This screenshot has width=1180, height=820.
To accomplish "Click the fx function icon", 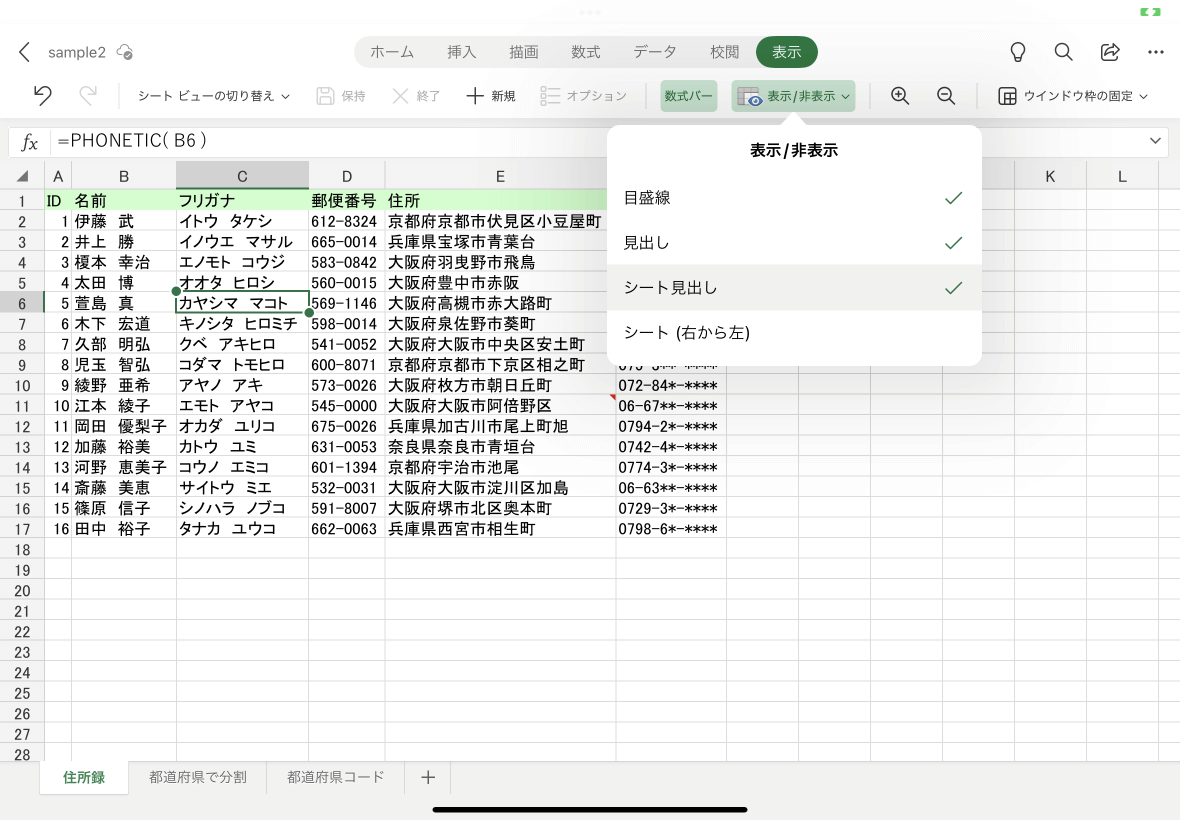I will (29, 141).
